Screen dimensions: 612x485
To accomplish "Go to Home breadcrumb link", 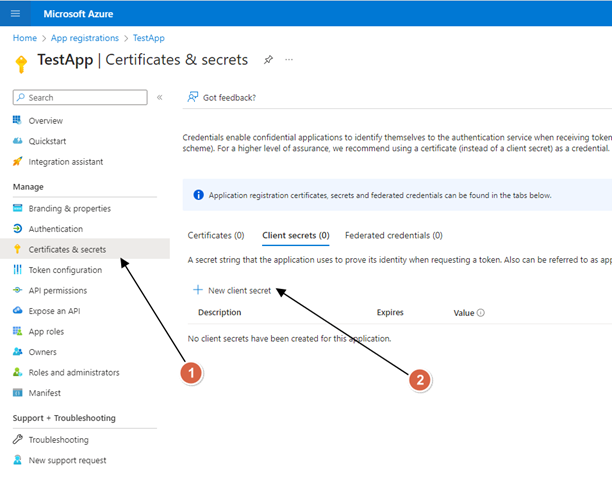I will coord(25,38).
